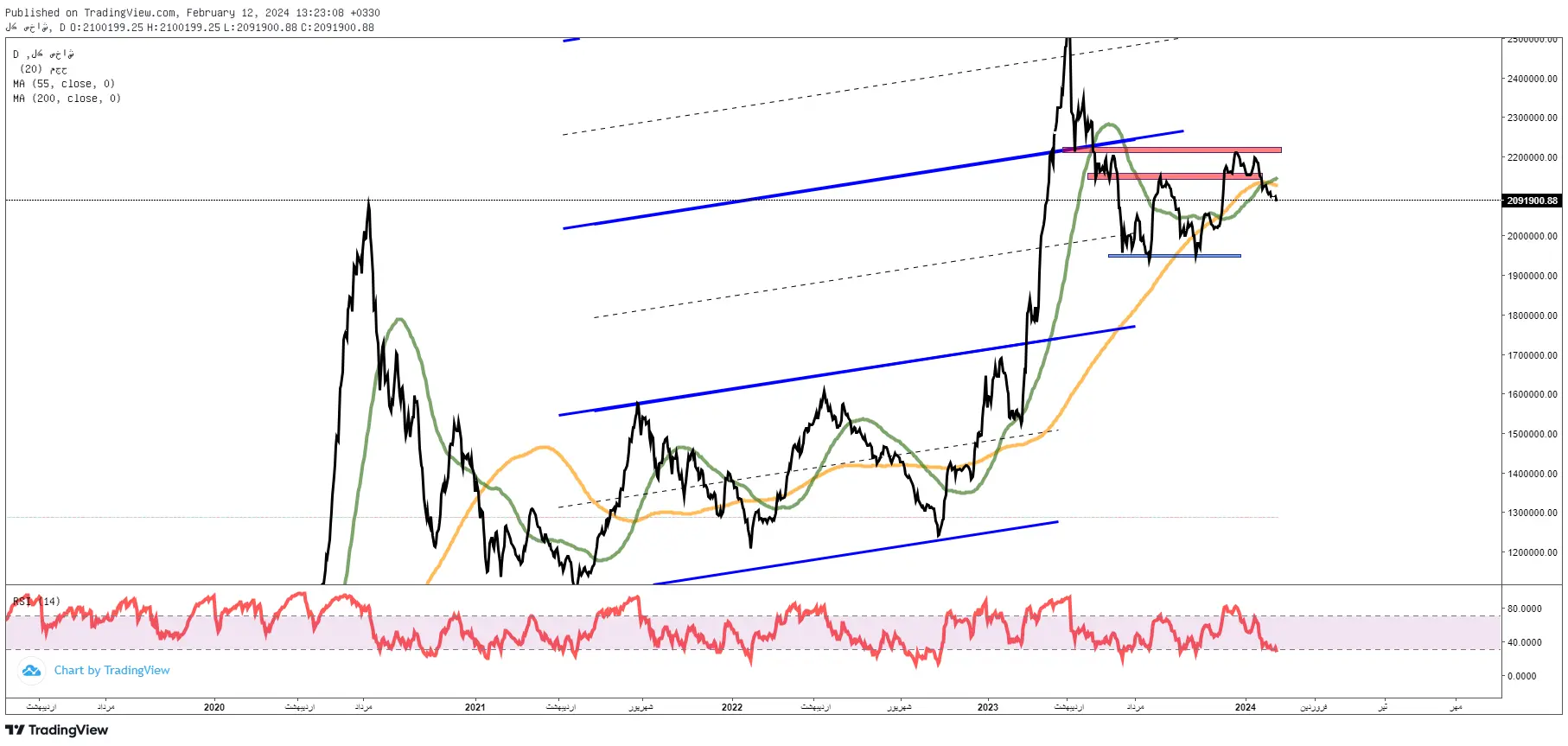The image size is (1568, 746).
Task: Click the 2023 label on time axis
Action: point(988,708)
